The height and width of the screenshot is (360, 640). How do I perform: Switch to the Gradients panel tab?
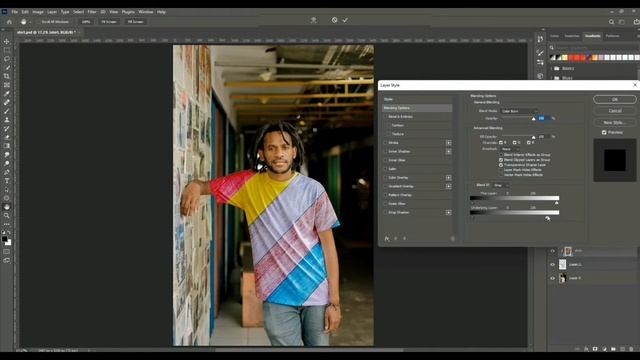(x=592, y=36)
